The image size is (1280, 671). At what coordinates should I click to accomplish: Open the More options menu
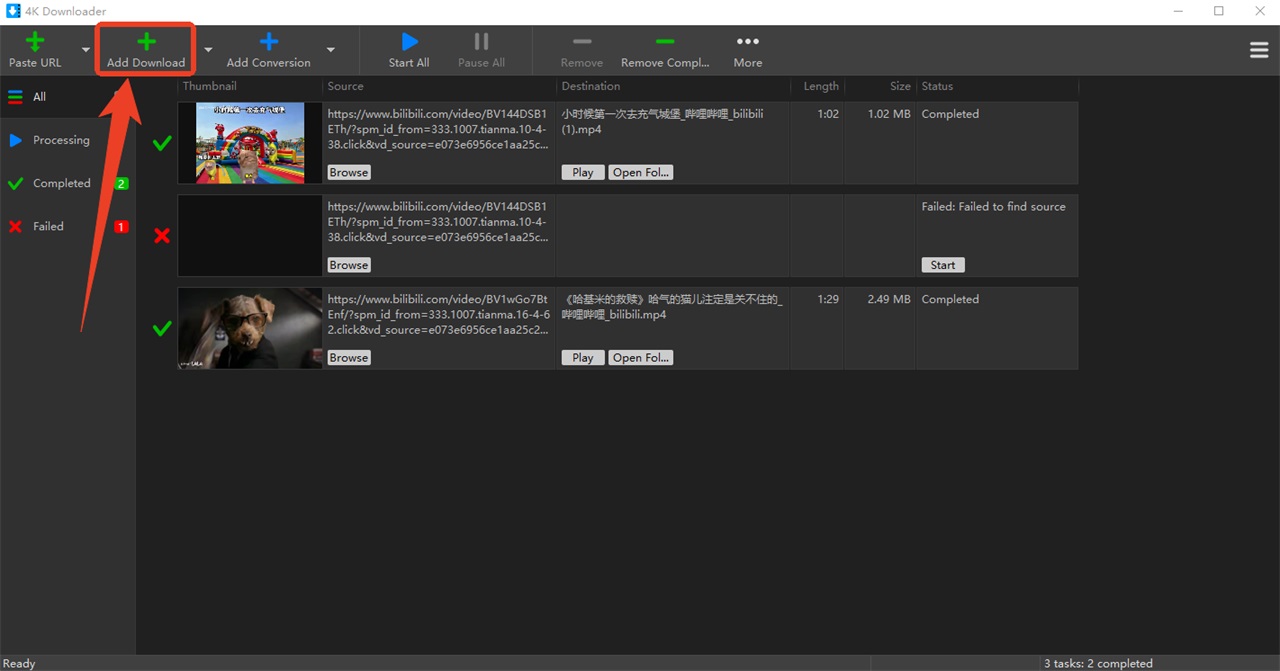pyautogui.click(x=748, y=50)
